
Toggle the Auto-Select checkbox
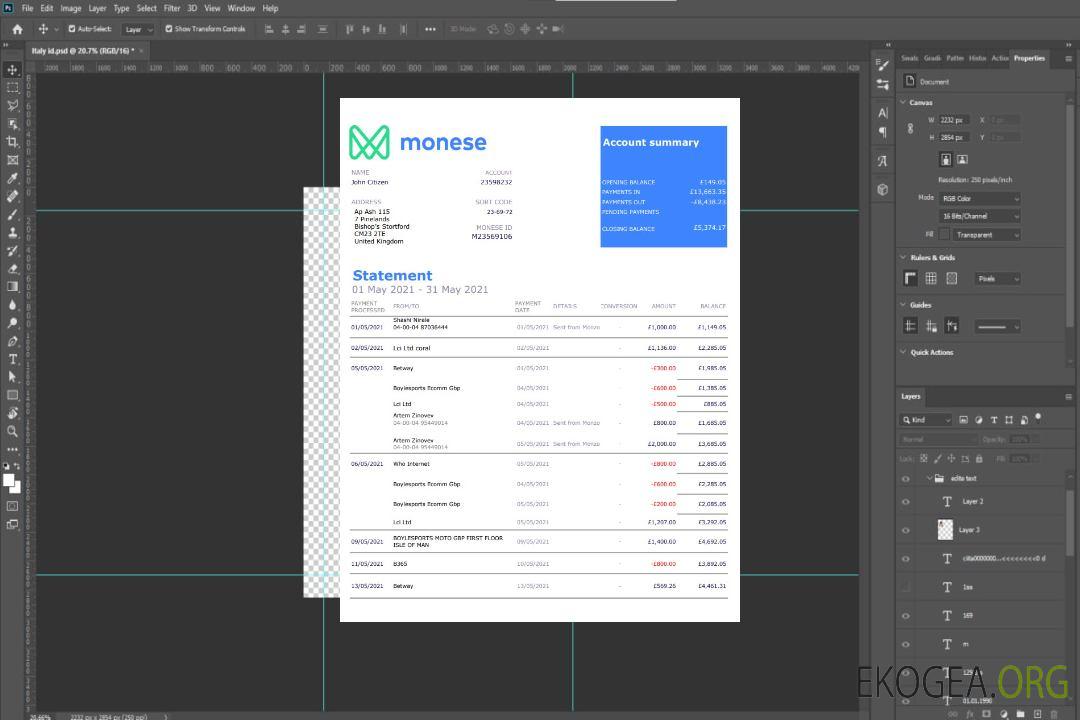pos(72,29)
